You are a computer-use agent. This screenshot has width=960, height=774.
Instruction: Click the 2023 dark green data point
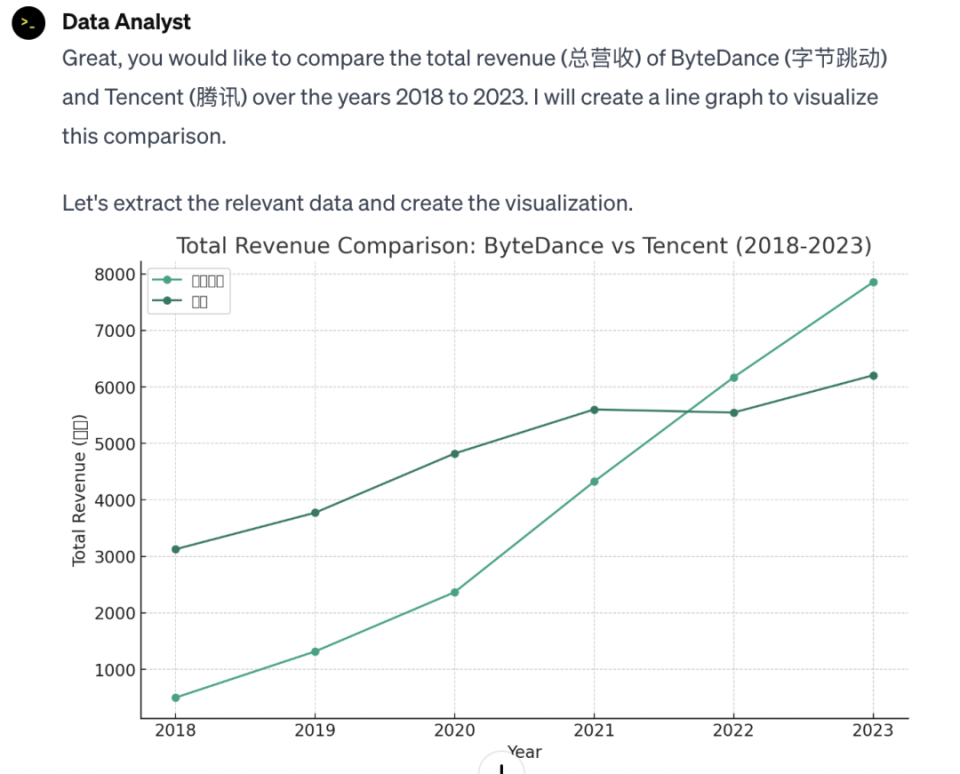tap(873, 376)
